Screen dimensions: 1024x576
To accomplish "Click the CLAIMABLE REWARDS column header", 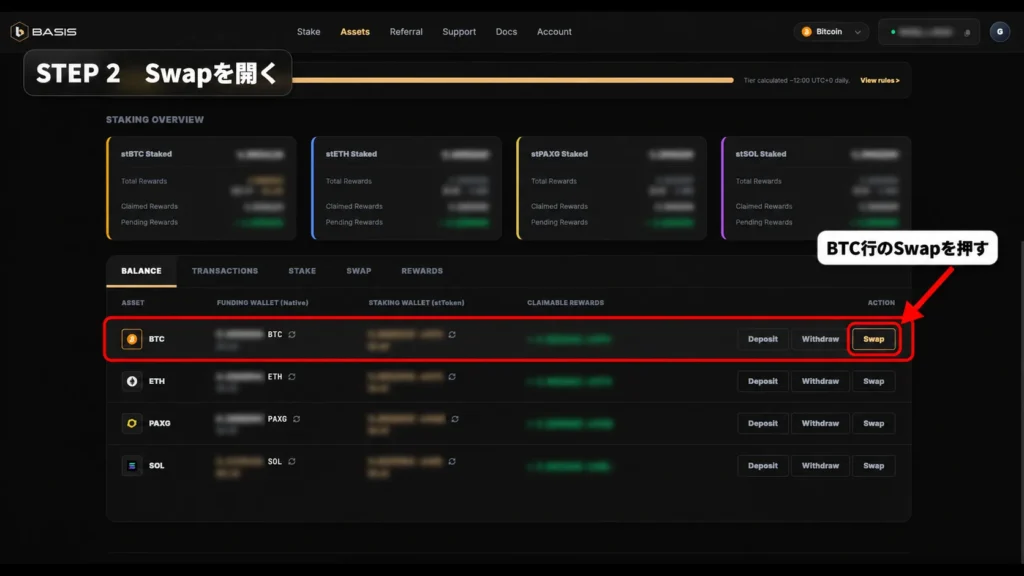I will click(566, 302).
